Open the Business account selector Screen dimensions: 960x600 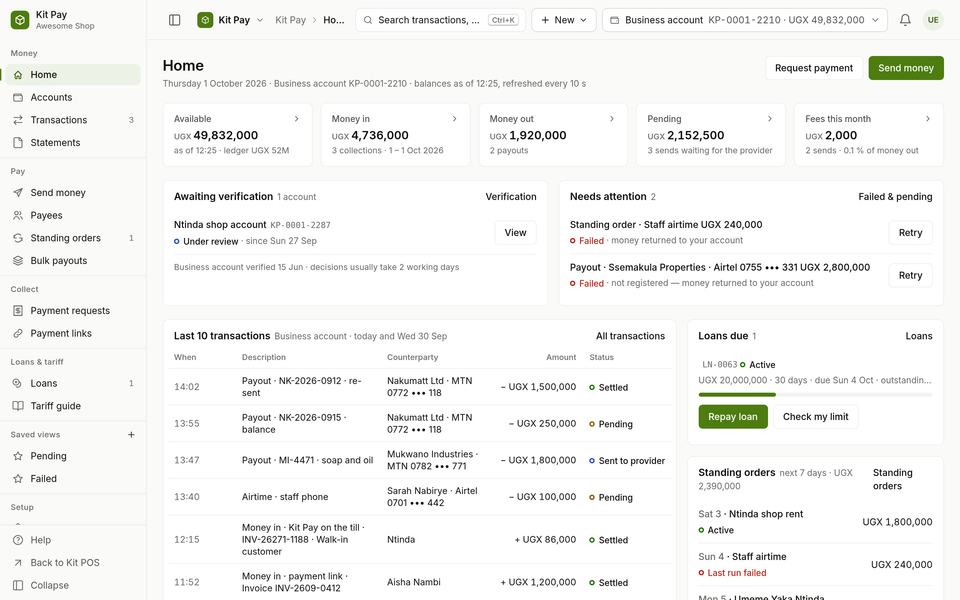coord(744,20)
